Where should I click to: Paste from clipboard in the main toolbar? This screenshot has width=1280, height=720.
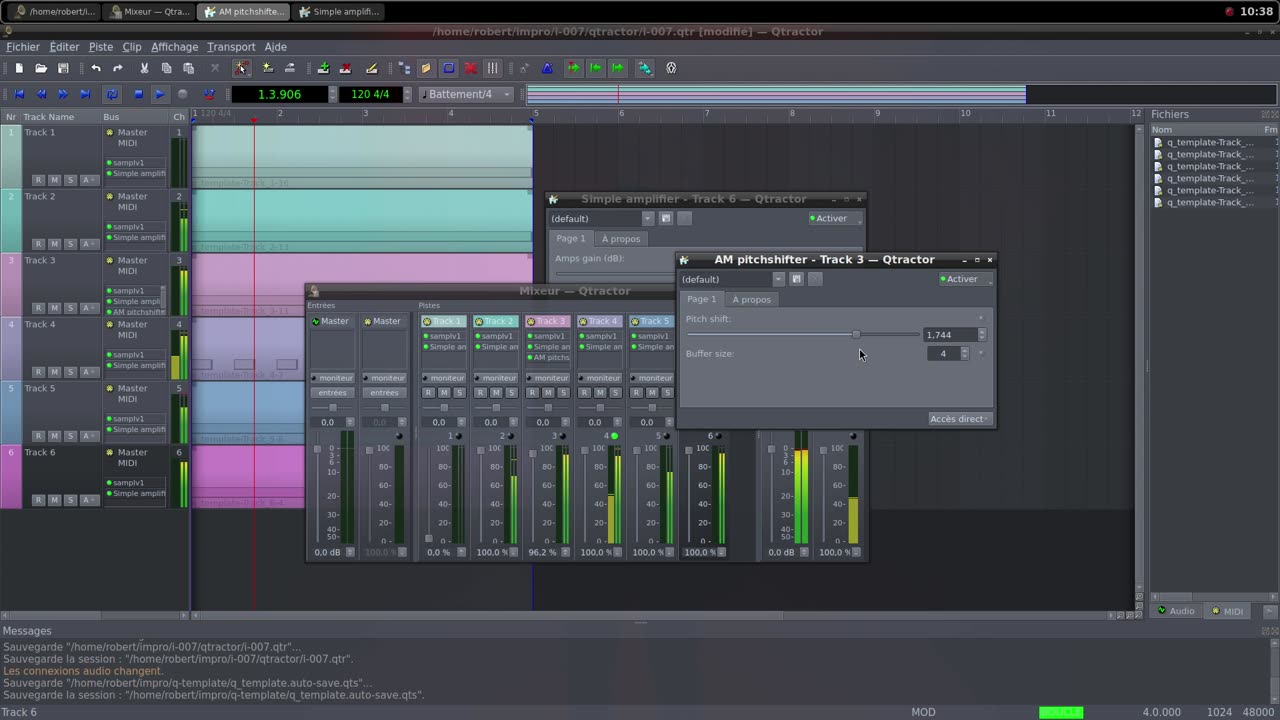tap(188, 68)
